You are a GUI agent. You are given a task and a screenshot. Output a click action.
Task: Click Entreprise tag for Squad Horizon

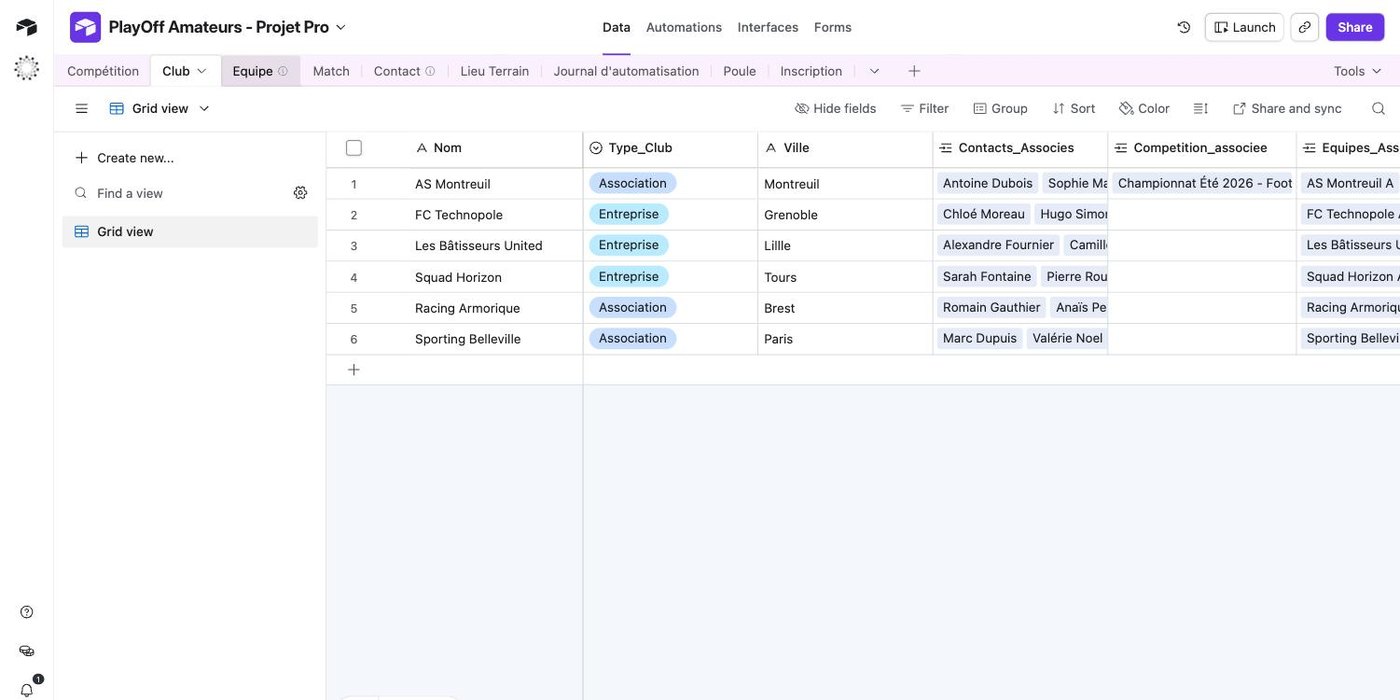629,276
